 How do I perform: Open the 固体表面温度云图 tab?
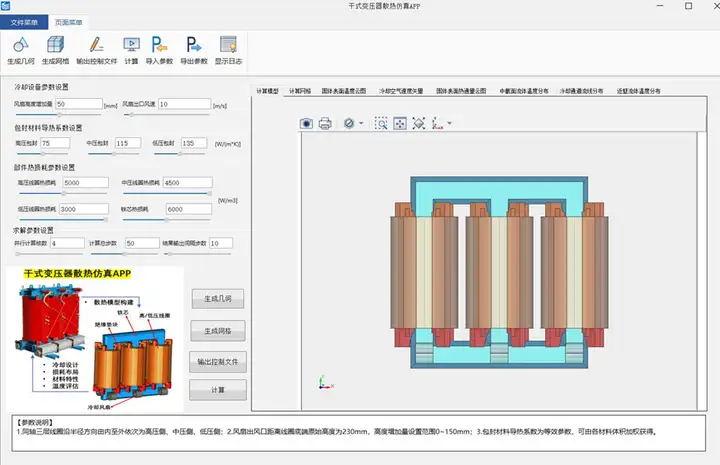[x=344, y=91]
